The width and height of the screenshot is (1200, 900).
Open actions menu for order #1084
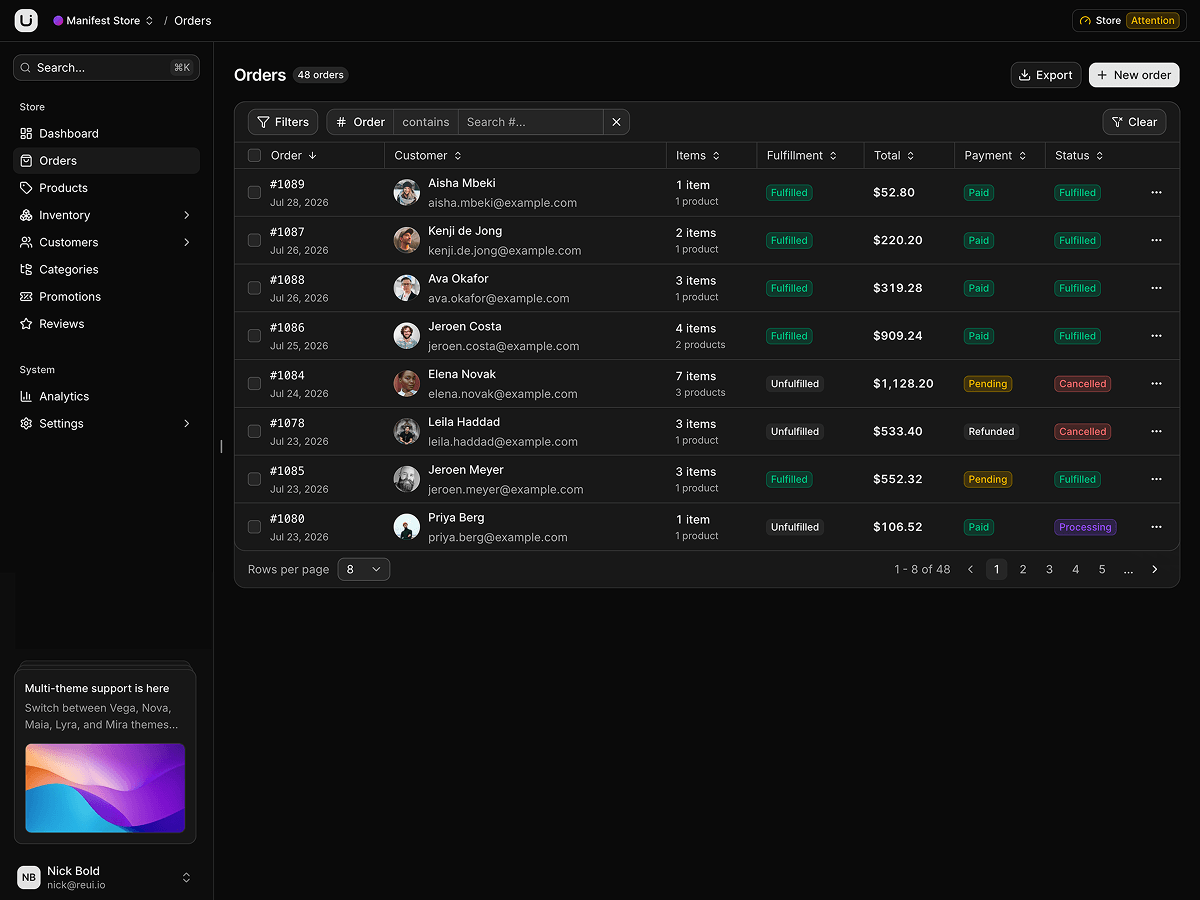tap(1156, 383)
